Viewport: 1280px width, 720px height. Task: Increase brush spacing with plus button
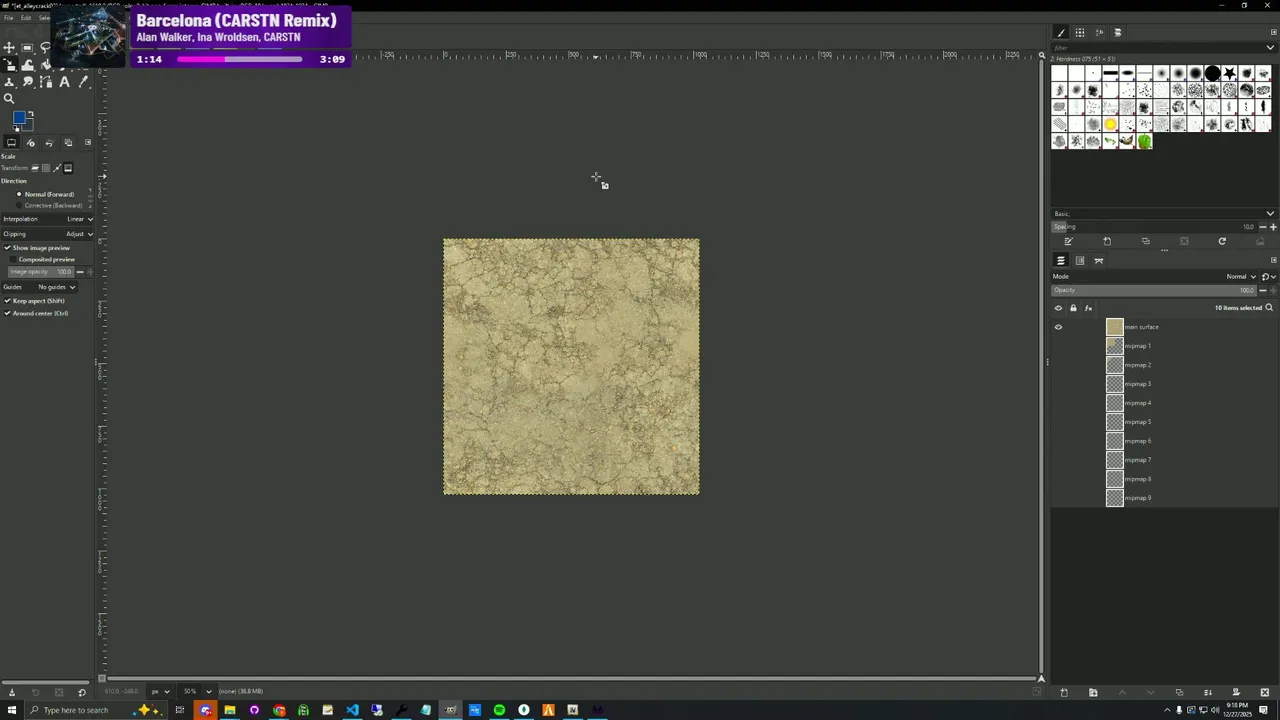tap(1273, 227)
